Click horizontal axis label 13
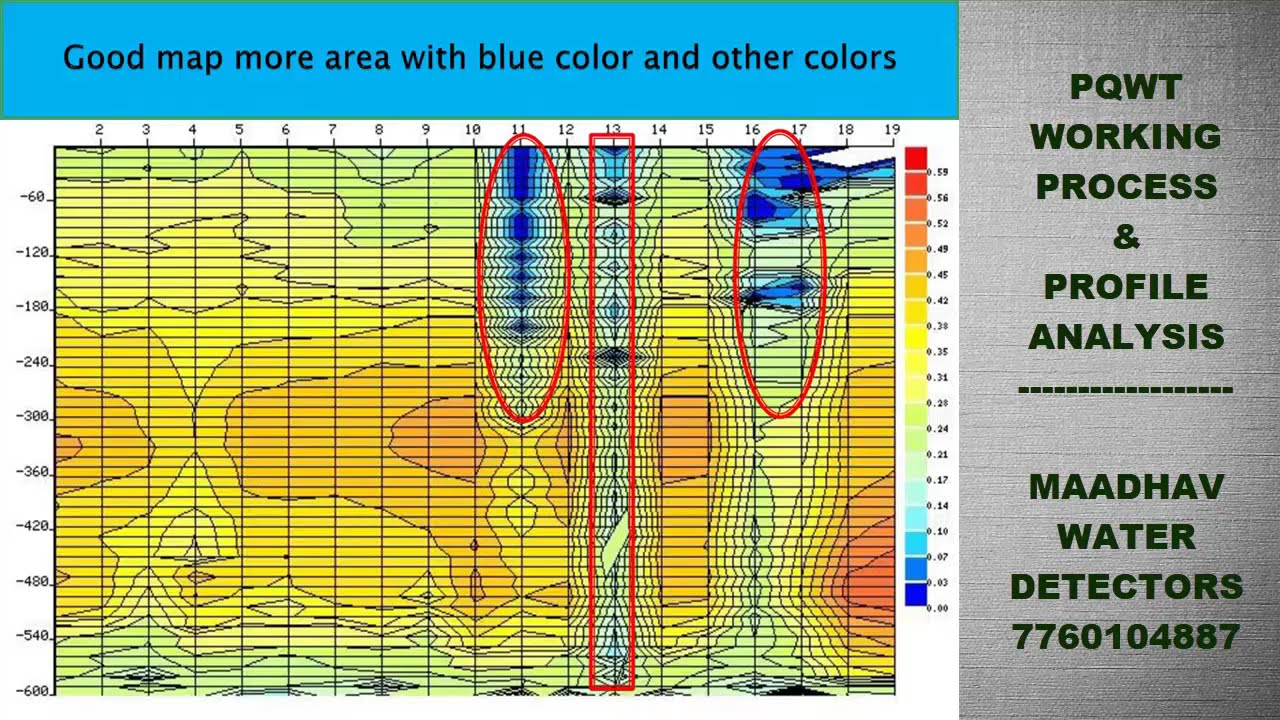 [612, 130]
